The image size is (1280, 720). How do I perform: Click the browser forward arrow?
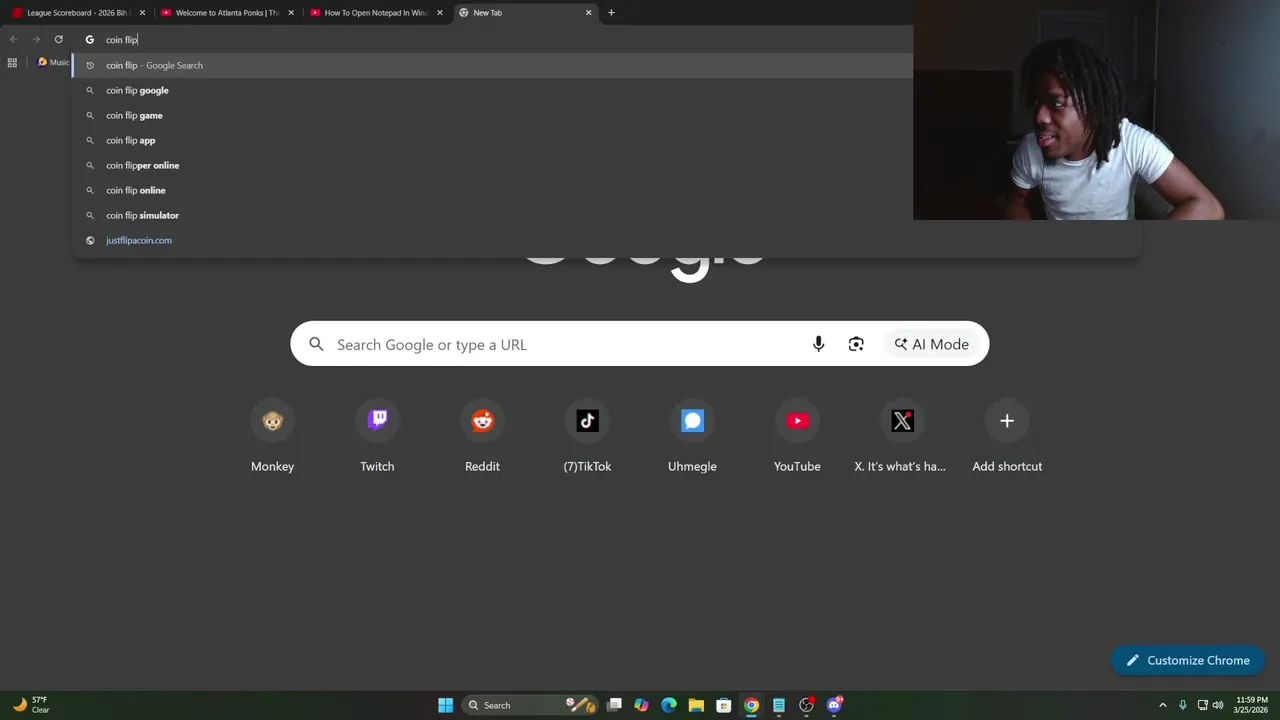(36, 39)
